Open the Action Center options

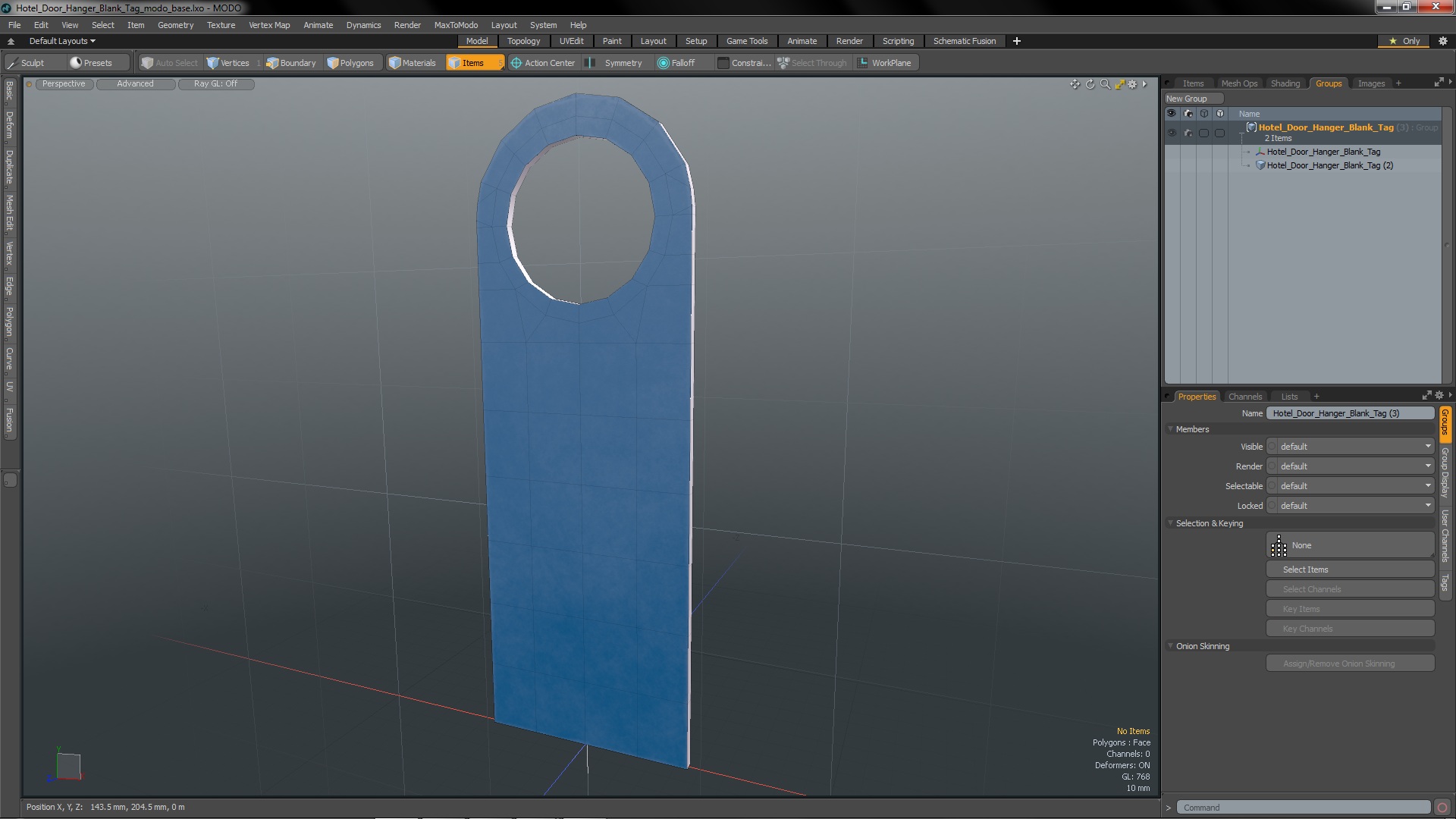543,63
